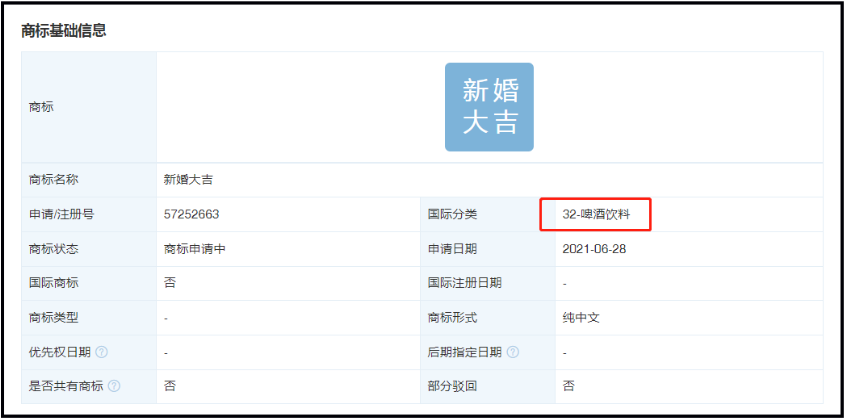Click the 商标类型 label cell
The width and height of the screenshot is (845, 419).
coord(89,318)
